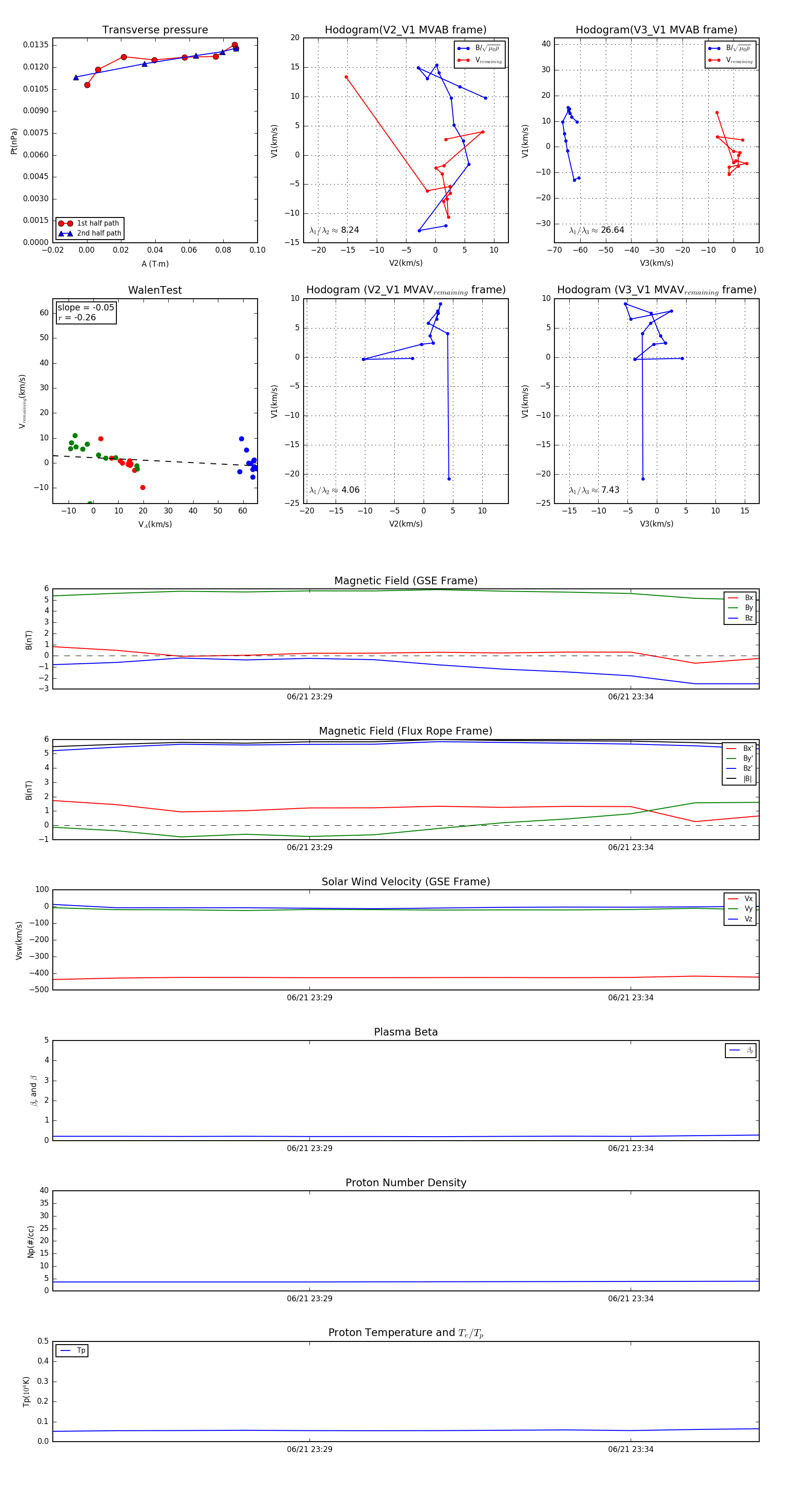
Task: Click 'V remaining' legend entry in V3_V1 MVAB hodogram
Action: pyautogui.click(x=730, y=60)
